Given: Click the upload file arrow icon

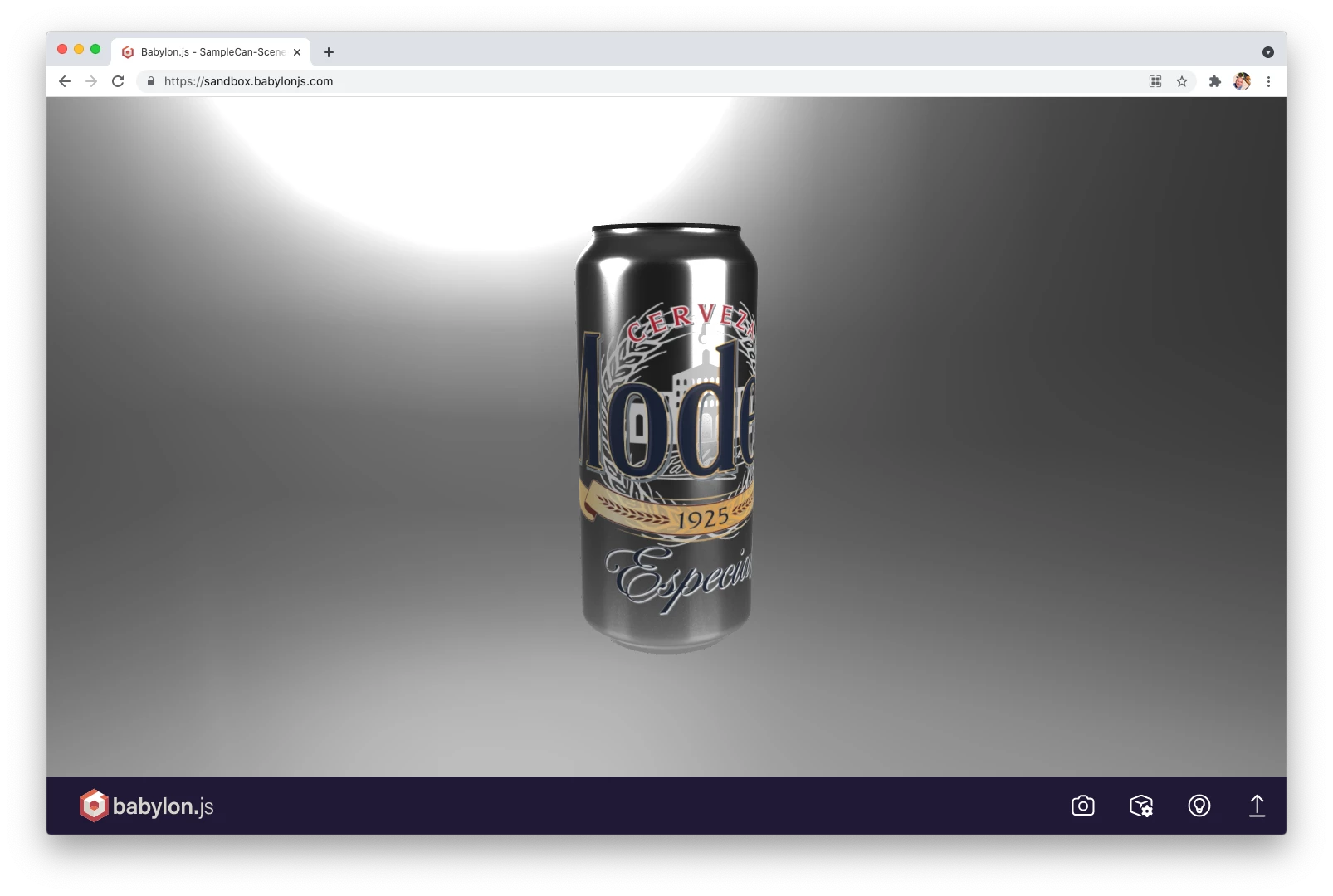Looking at the screenshot, I should (1257, 806).
